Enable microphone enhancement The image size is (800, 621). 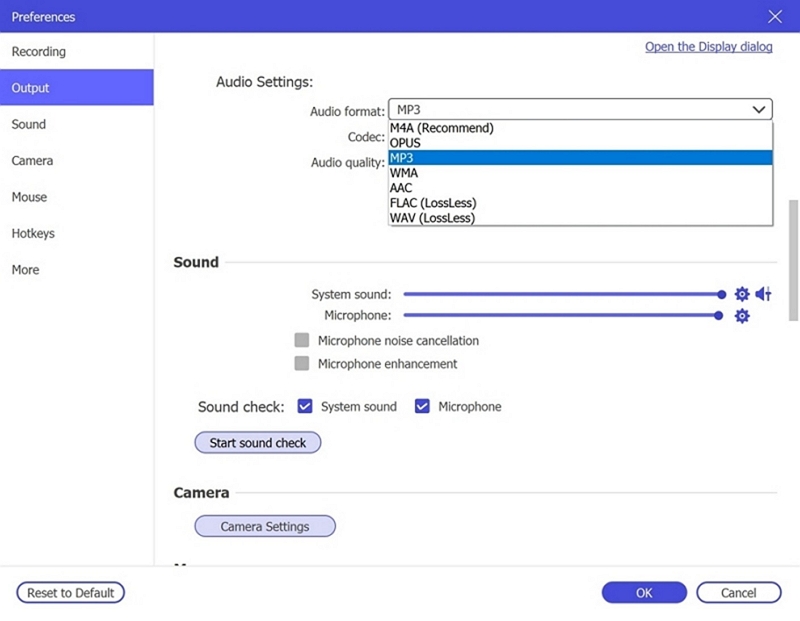click(301, 363)
